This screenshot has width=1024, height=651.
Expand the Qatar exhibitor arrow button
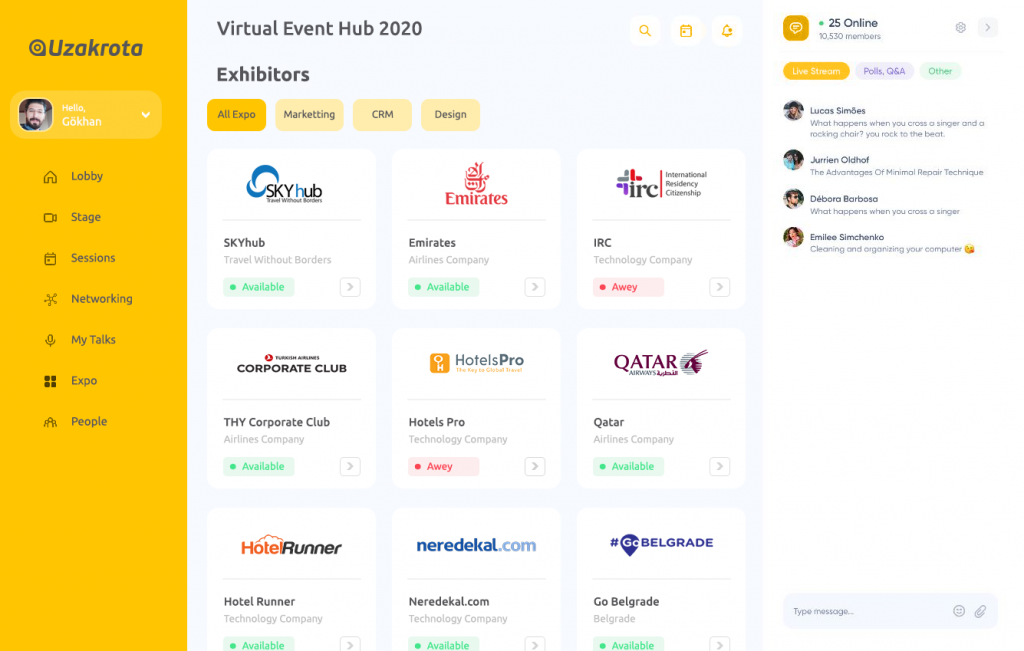pos(720,466)
